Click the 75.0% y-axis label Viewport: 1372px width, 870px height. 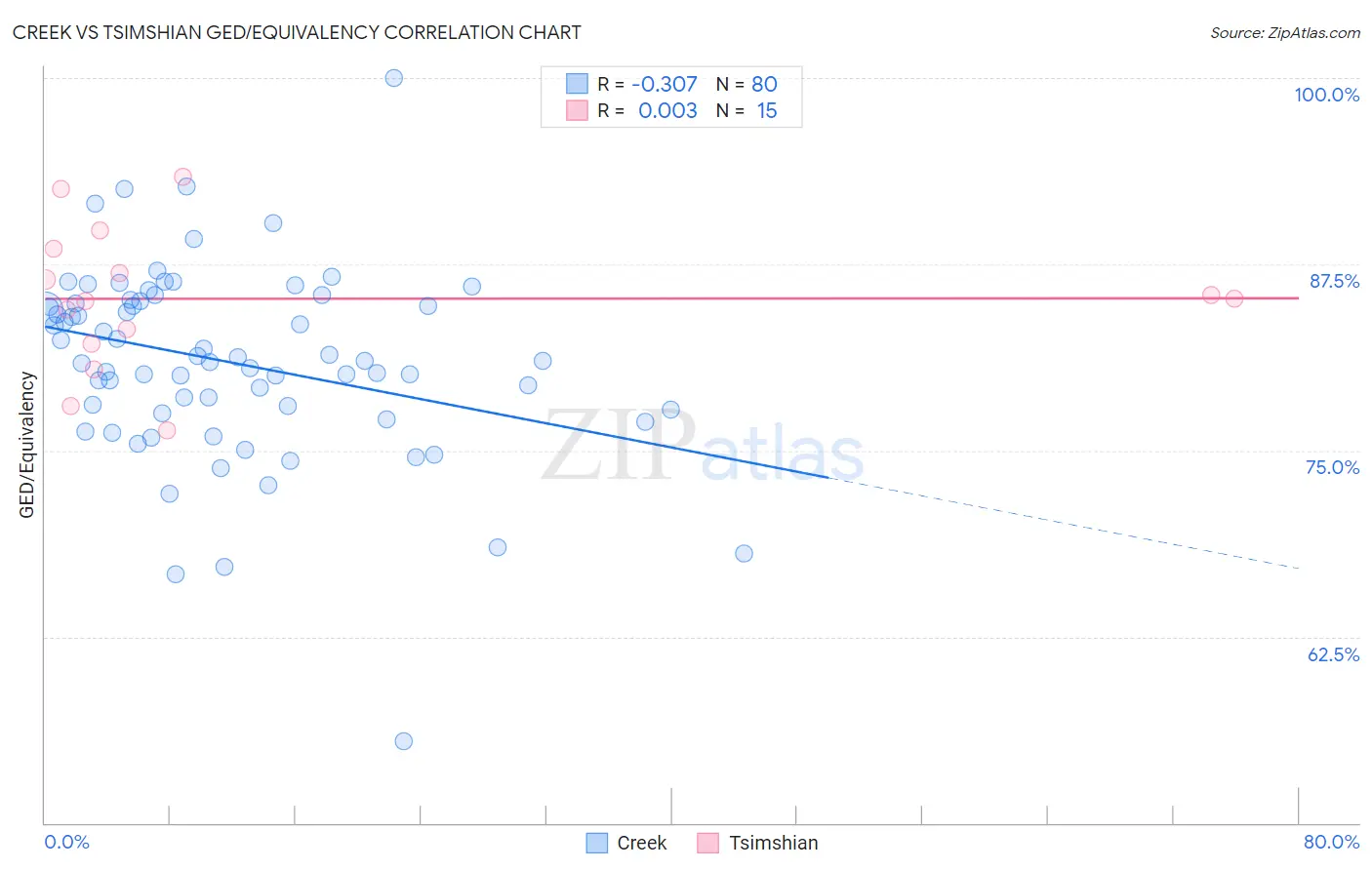(x=1333, y=467)
